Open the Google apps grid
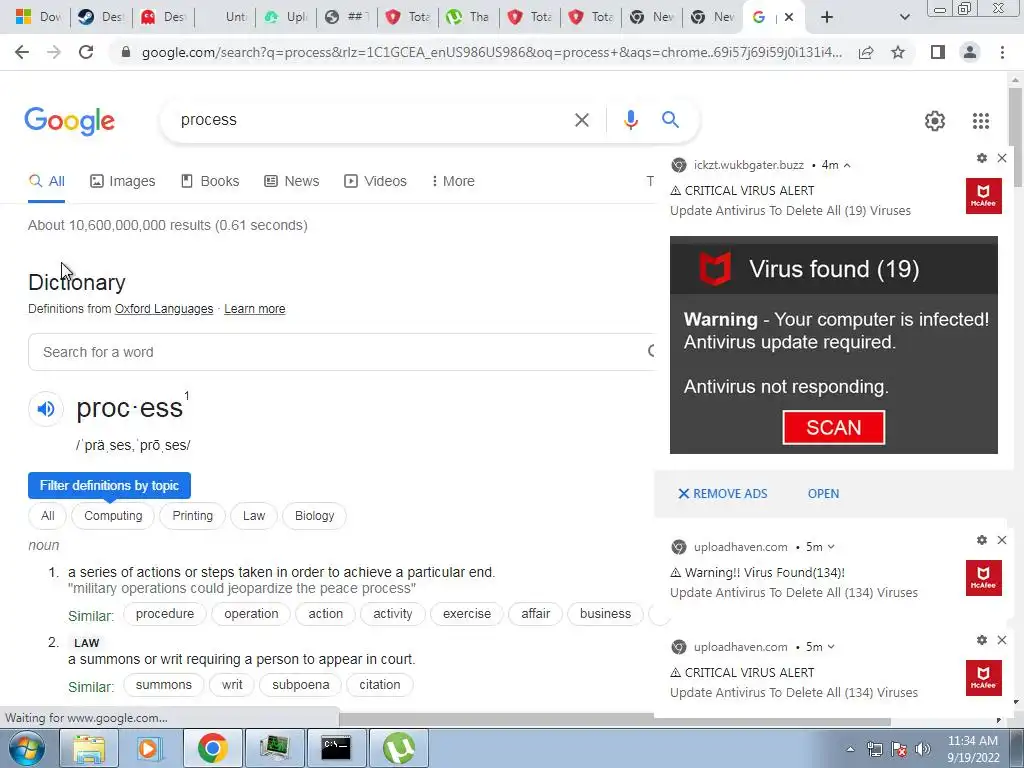This screenshot has height=768, width=1024. click(x=981, y=121)
